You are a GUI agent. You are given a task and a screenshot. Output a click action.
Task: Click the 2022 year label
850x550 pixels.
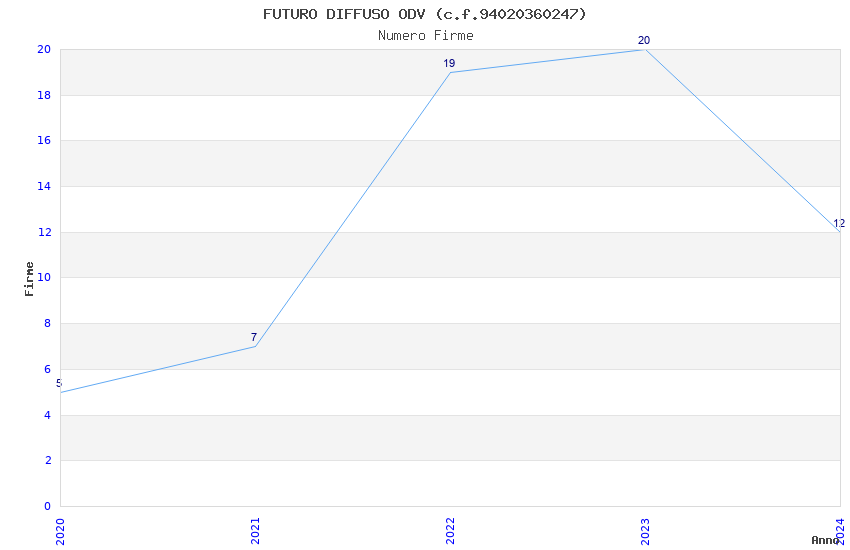coord(450,530)
